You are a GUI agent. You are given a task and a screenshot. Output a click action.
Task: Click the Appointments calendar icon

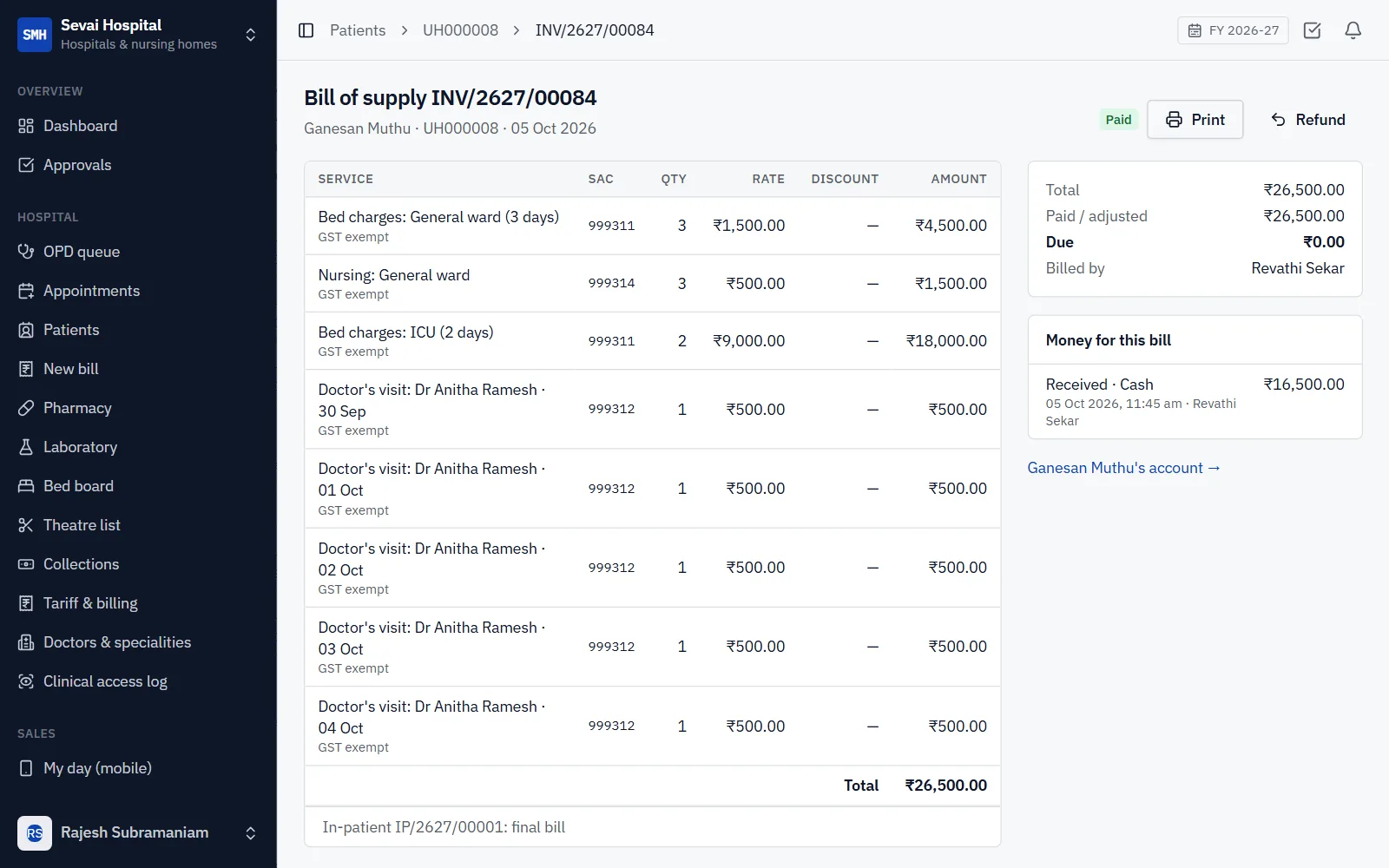click(x=26, y=291)
